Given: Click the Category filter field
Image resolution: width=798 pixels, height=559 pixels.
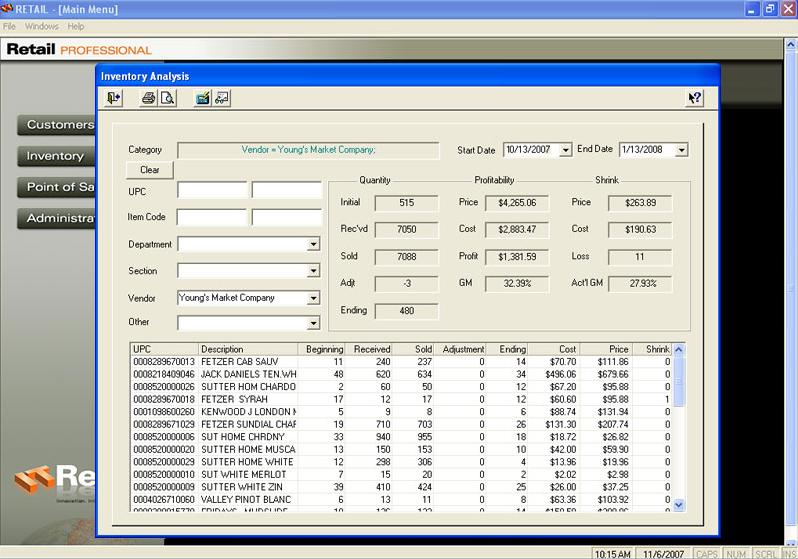Looking at the screenshot, I should coord(308,150).
